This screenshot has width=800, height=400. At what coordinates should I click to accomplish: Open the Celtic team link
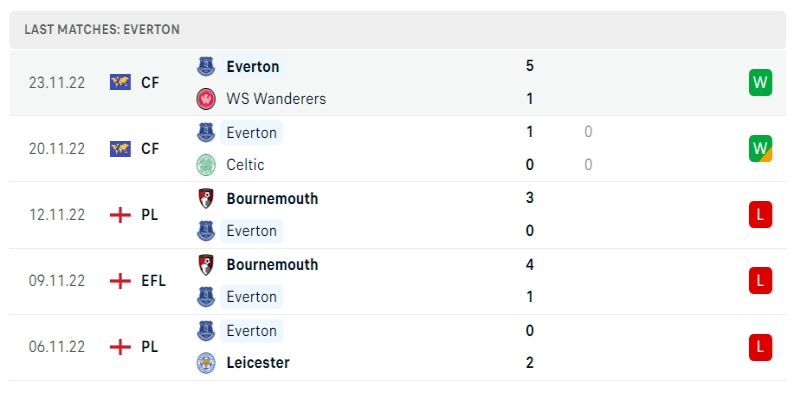pos(245,165)
